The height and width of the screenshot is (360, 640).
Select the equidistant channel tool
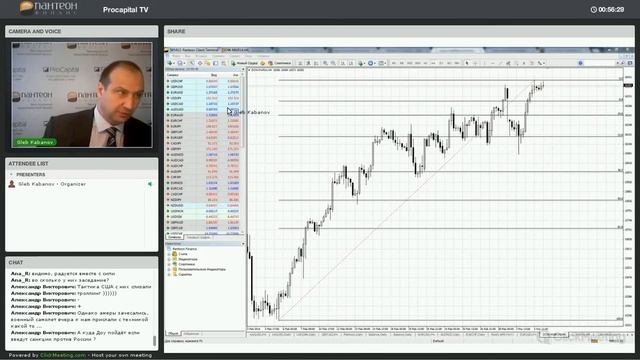[509, 63]
